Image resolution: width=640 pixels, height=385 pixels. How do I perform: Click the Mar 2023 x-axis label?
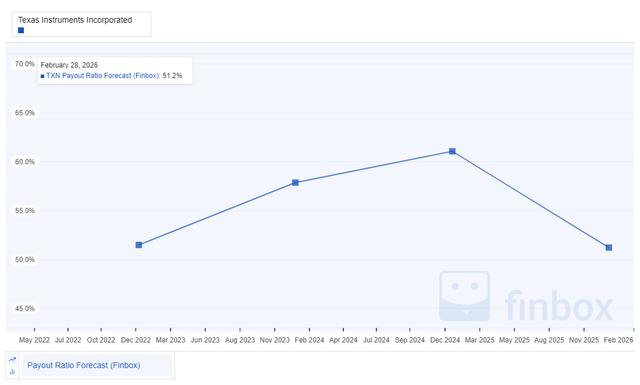click(170, 340)
